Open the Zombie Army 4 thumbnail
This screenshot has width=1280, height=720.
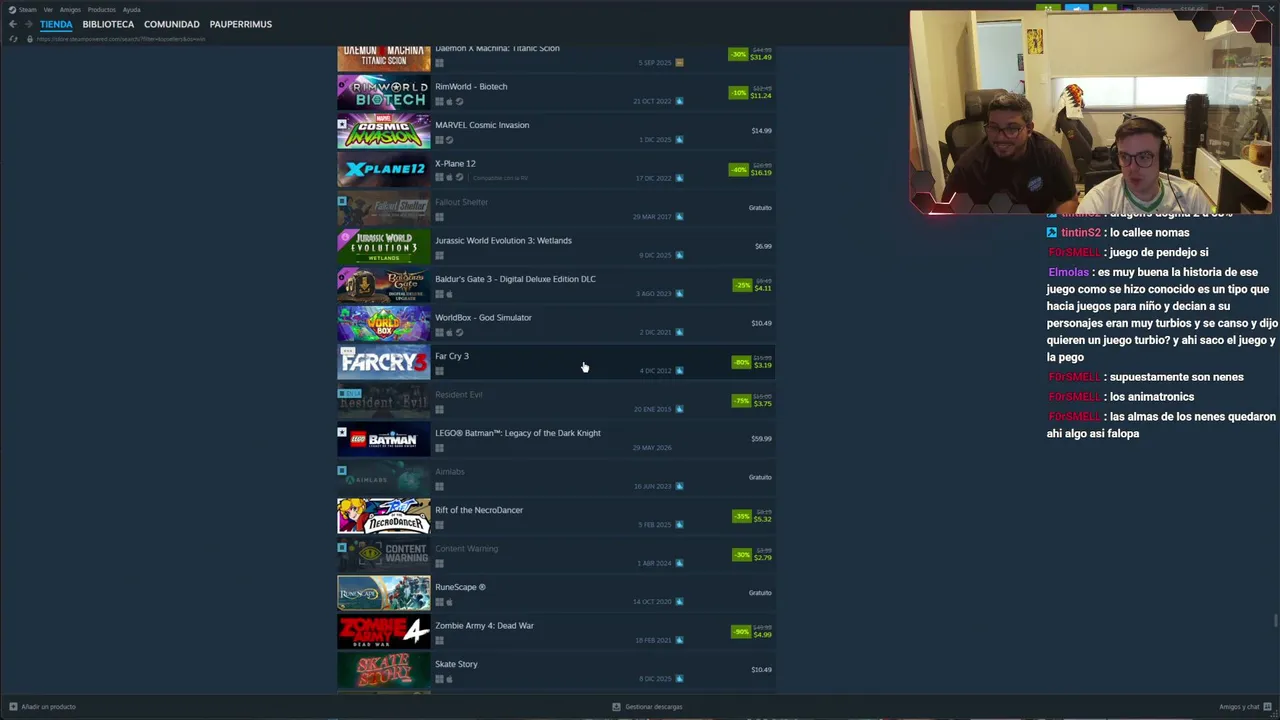click(384, 632)
